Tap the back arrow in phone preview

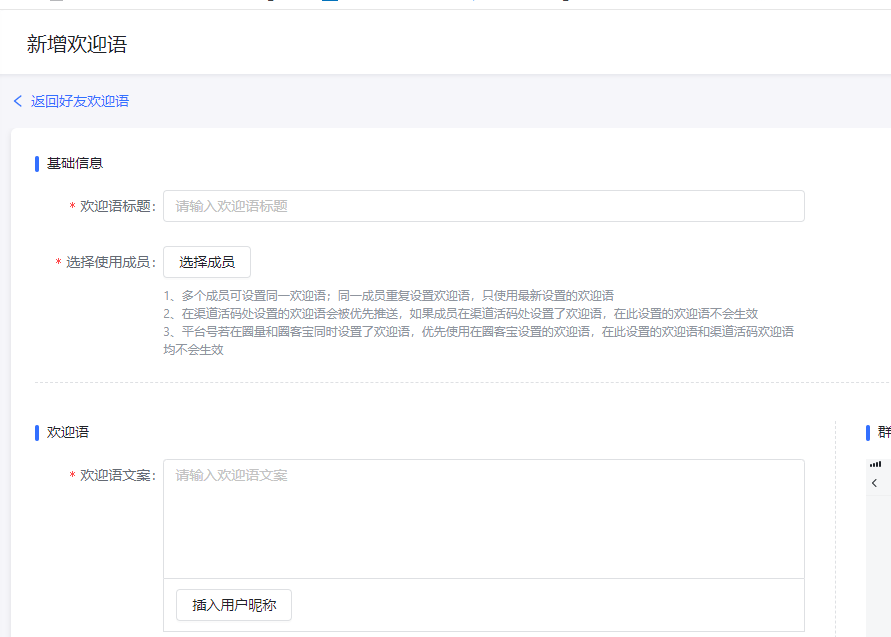point(875,483)
